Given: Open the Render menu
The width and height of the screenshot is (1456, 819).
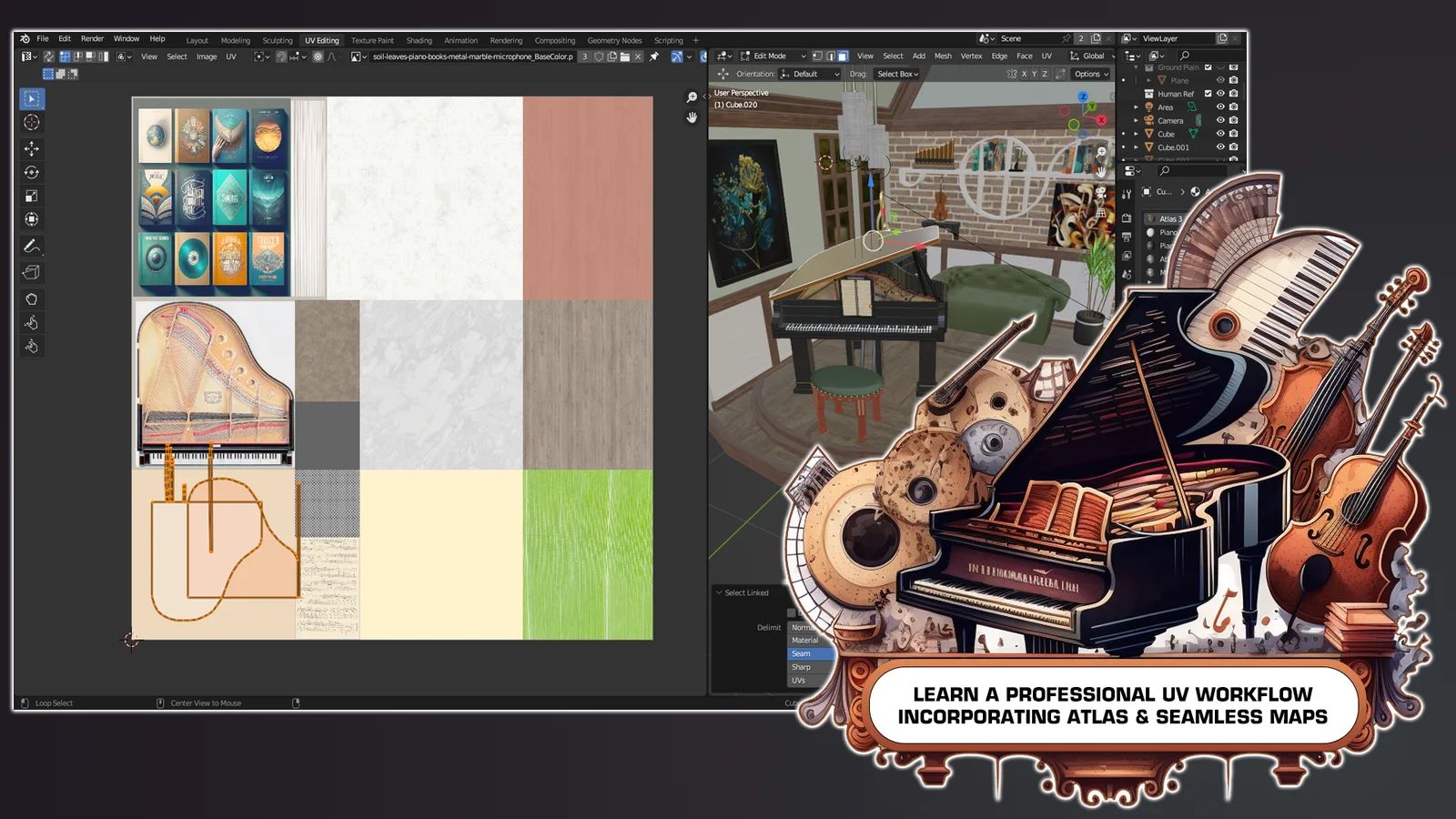Looking at the screenshot, I should pos(92,39).
